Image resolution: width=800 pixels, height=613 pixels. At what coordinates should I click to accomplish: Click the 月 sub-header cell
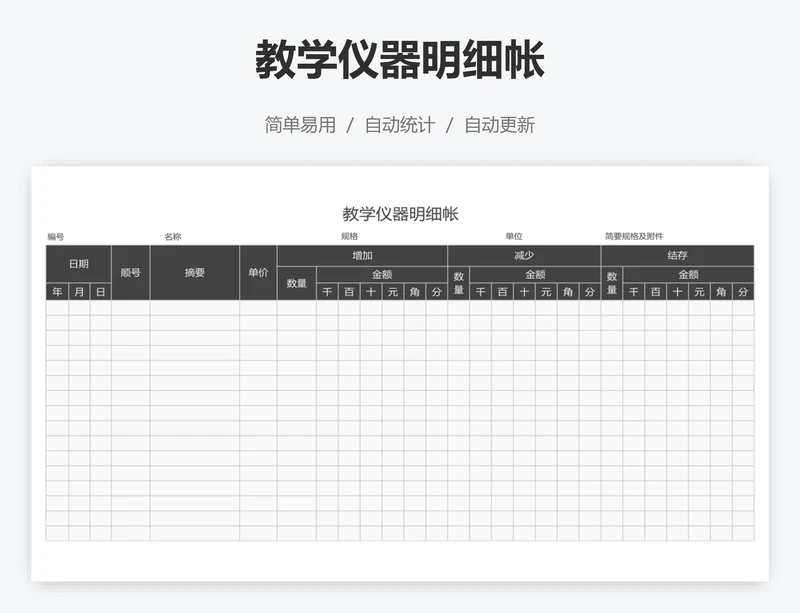pyautogui.click(x=79, y=291)
